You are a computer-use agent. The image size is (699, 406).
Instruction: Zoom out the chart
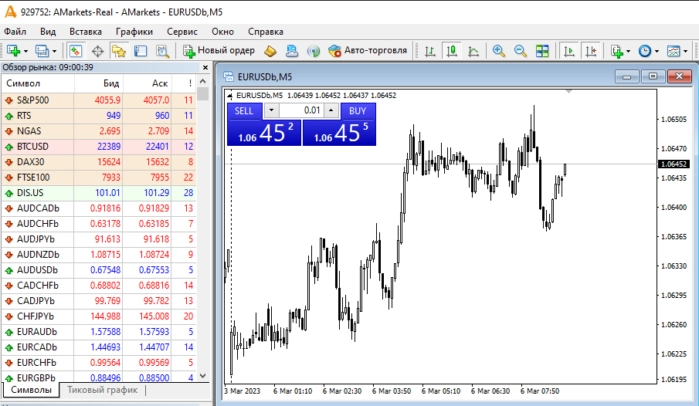point(520,51)
